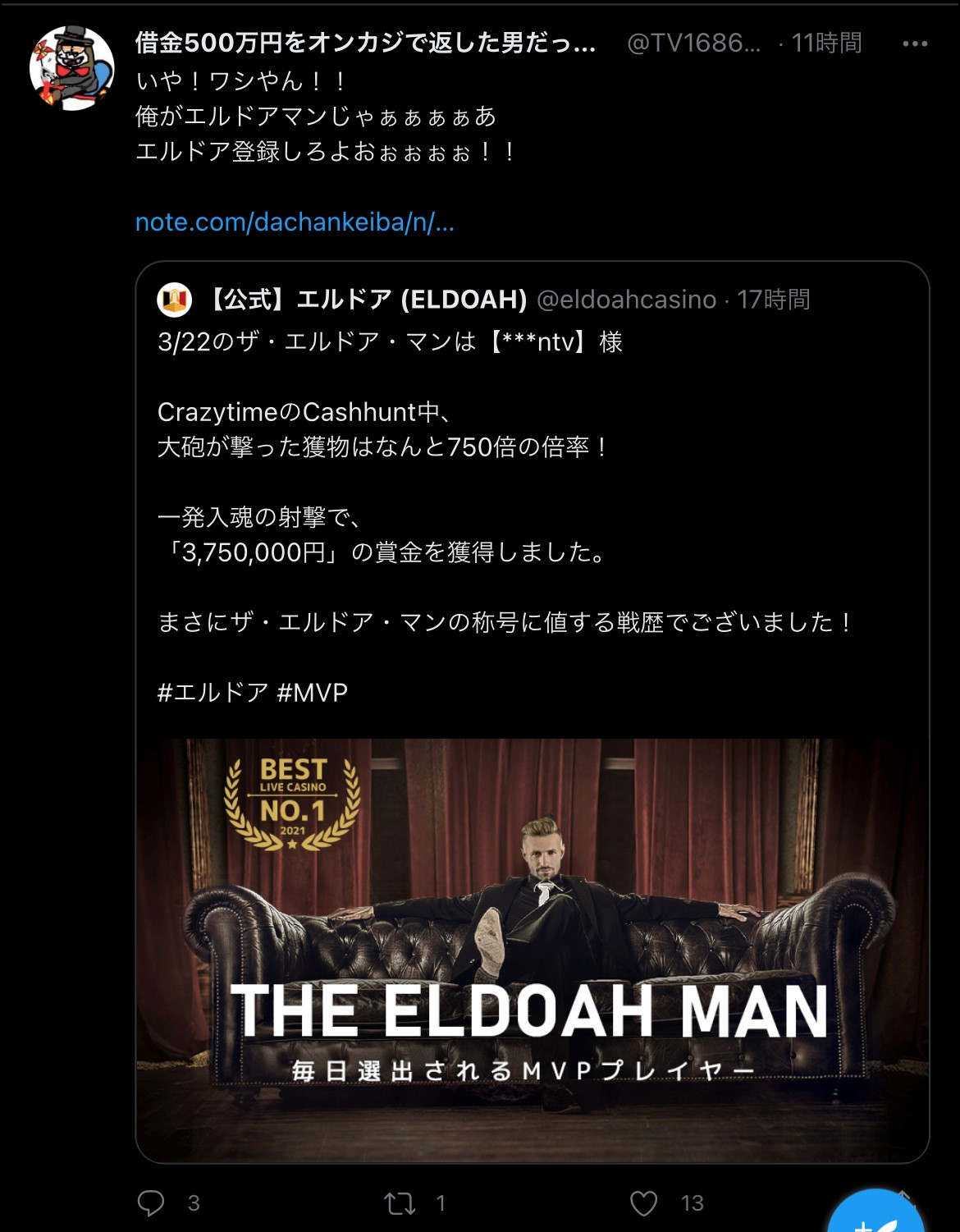Tap the #MVP hashtag
Viewport: 960px width, 1232px height.
313,693
